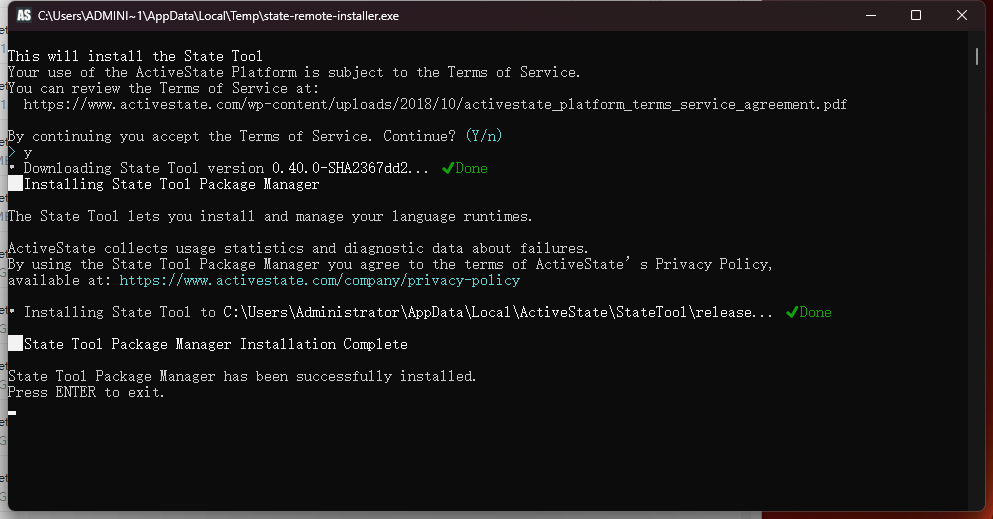Maximize the installer console window
993x519 pixels.
[915, 16]
